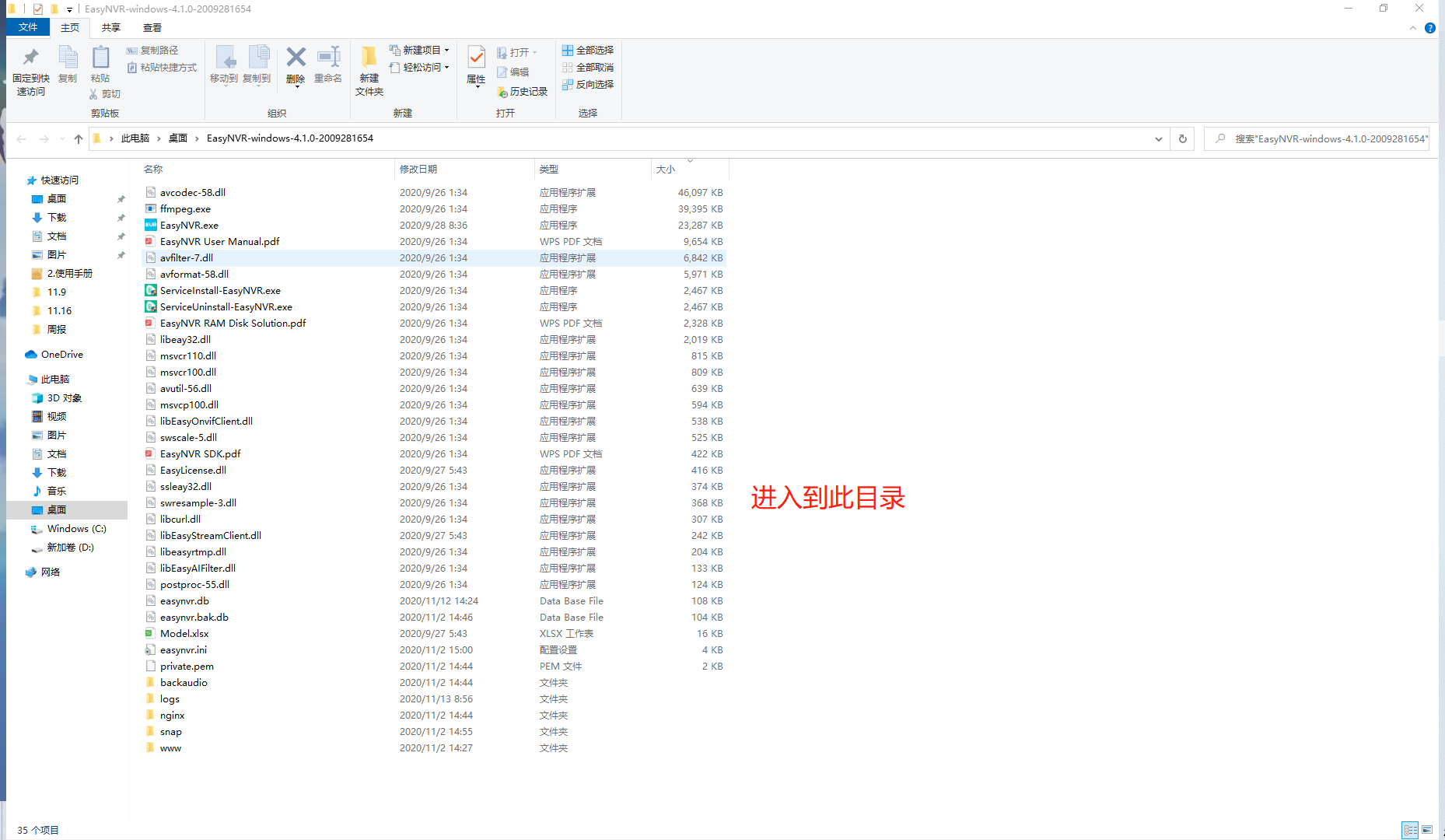The image size is (1445, 840).
Task: Switch to Large icons view in status bar
Action: [x=1427, y=830]
